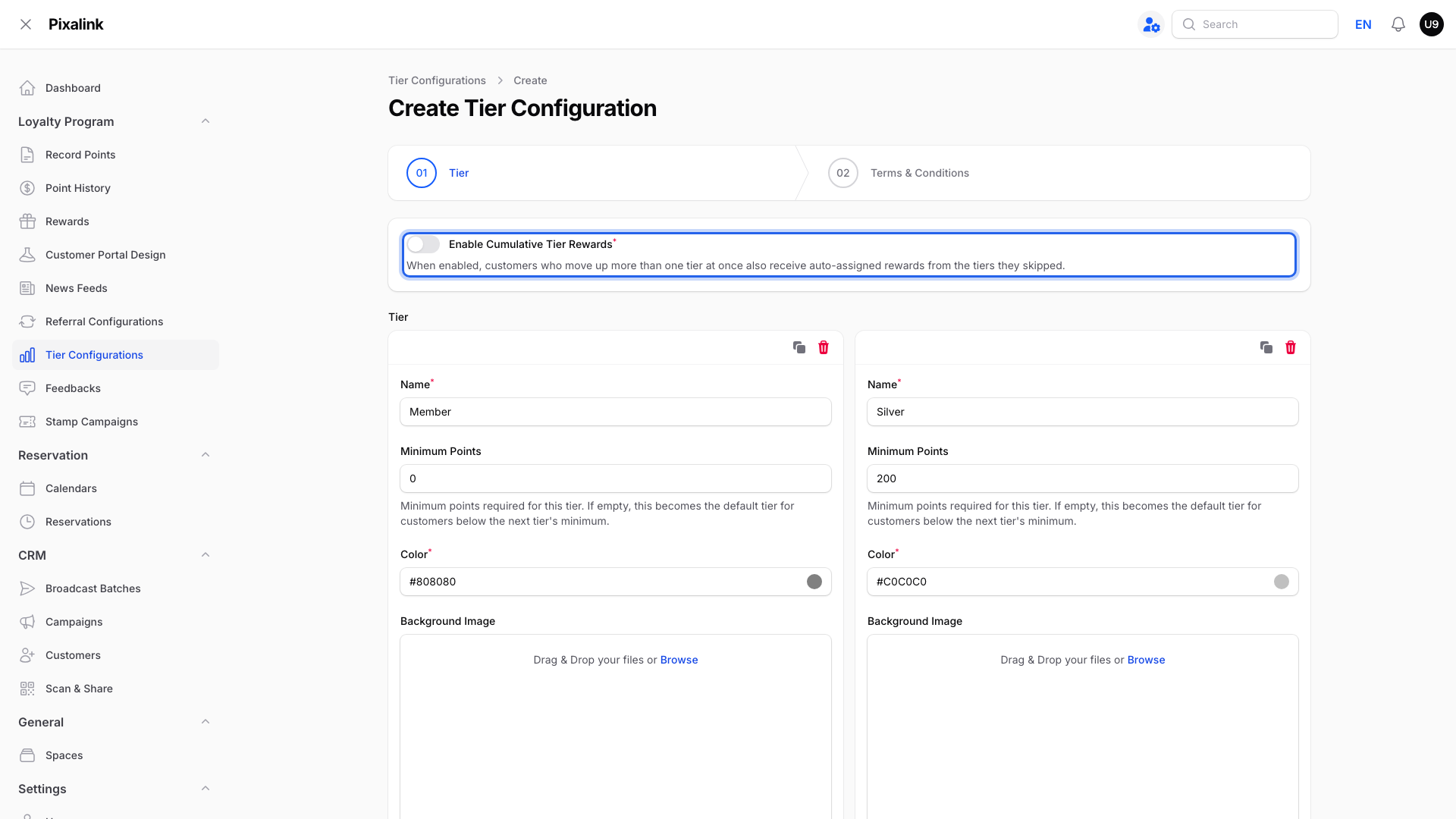
Task: Open notifications bell
Action: point(1398,24)
